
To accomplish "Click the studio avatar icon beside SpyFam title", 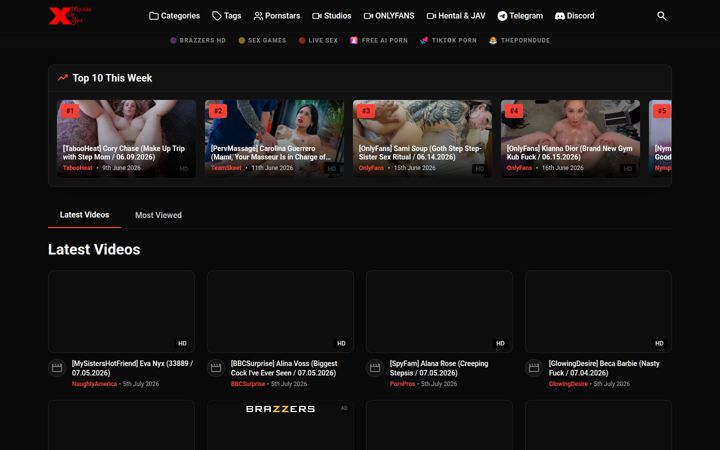I will pyautogui.click(x=375, y=368).
